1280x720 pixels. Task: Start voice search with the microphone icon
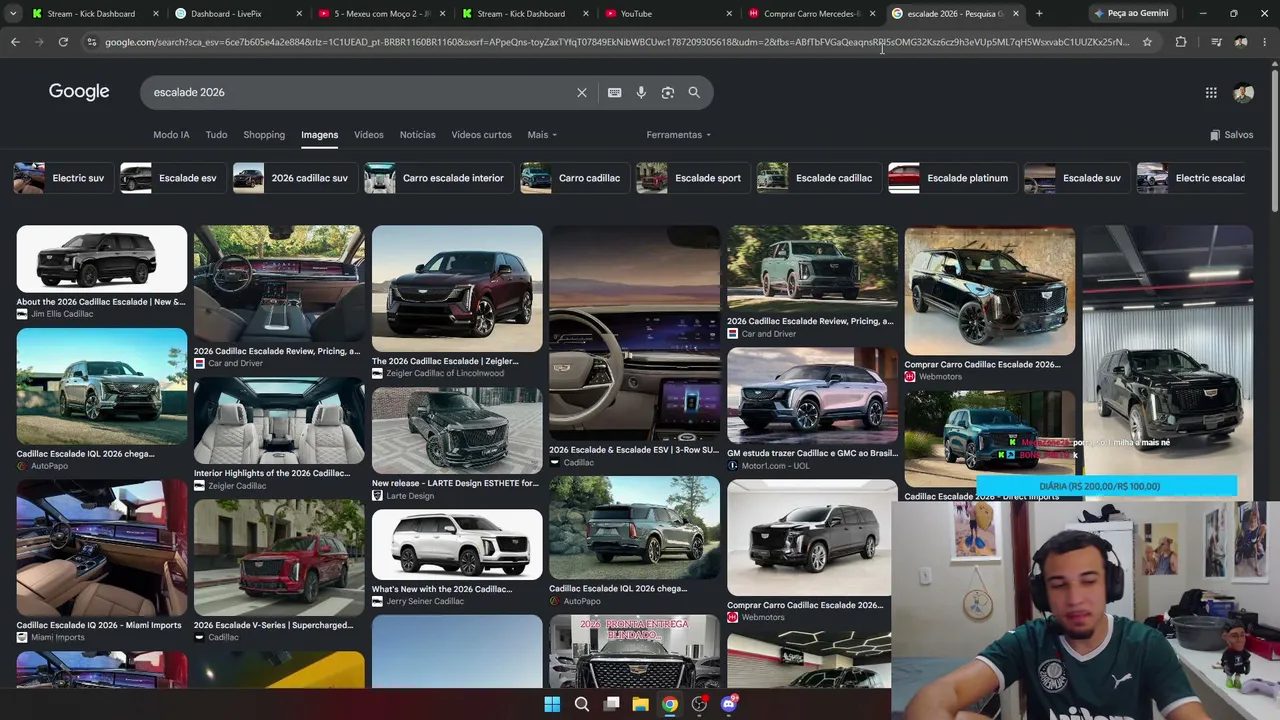click(x=641, y=92)
